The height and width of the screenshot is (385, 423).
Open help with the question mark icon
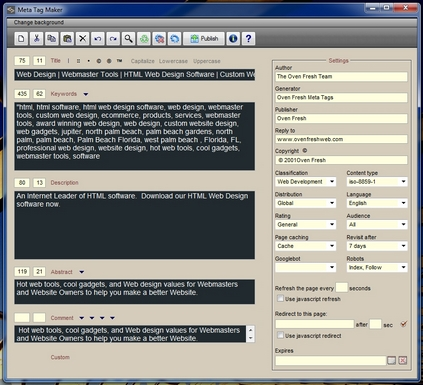click(x=248, y=39)
